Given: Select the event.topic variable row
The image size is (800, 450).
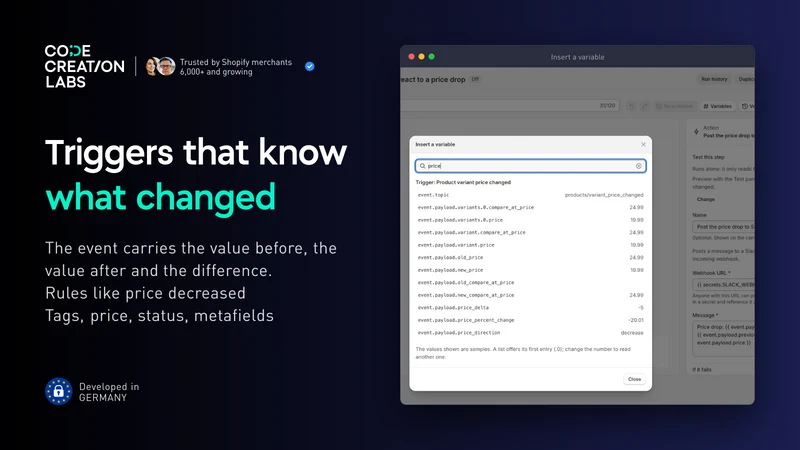Looking at the screenshot, I should (531, 195).
